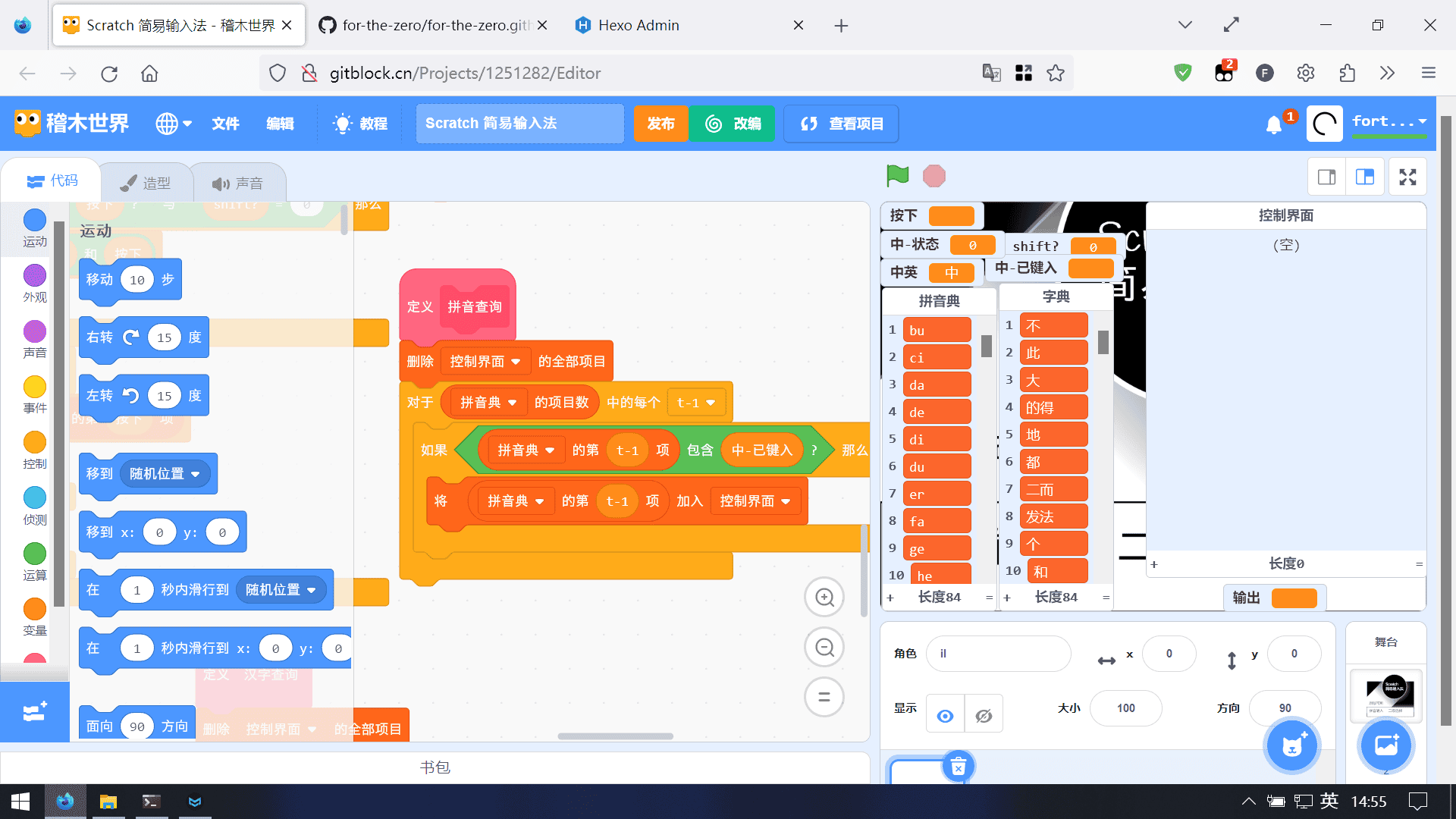
Task: Delete the sprite with trash icon
Action: point(958,767)
